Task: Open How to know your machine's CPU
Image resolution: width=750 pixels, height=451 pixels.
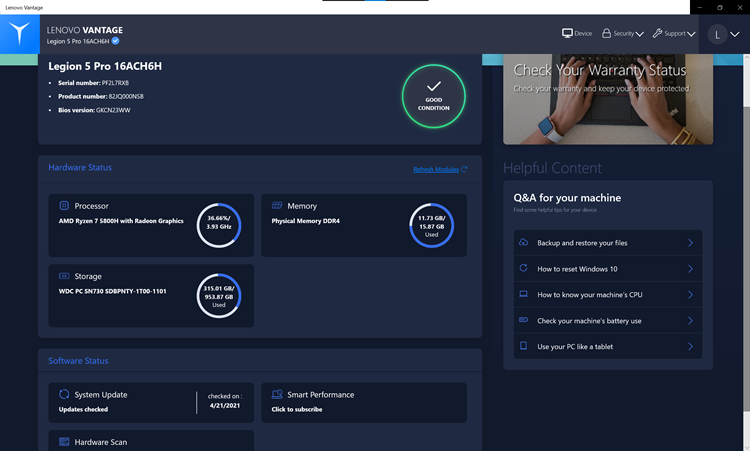Action: tap(608, 295)
